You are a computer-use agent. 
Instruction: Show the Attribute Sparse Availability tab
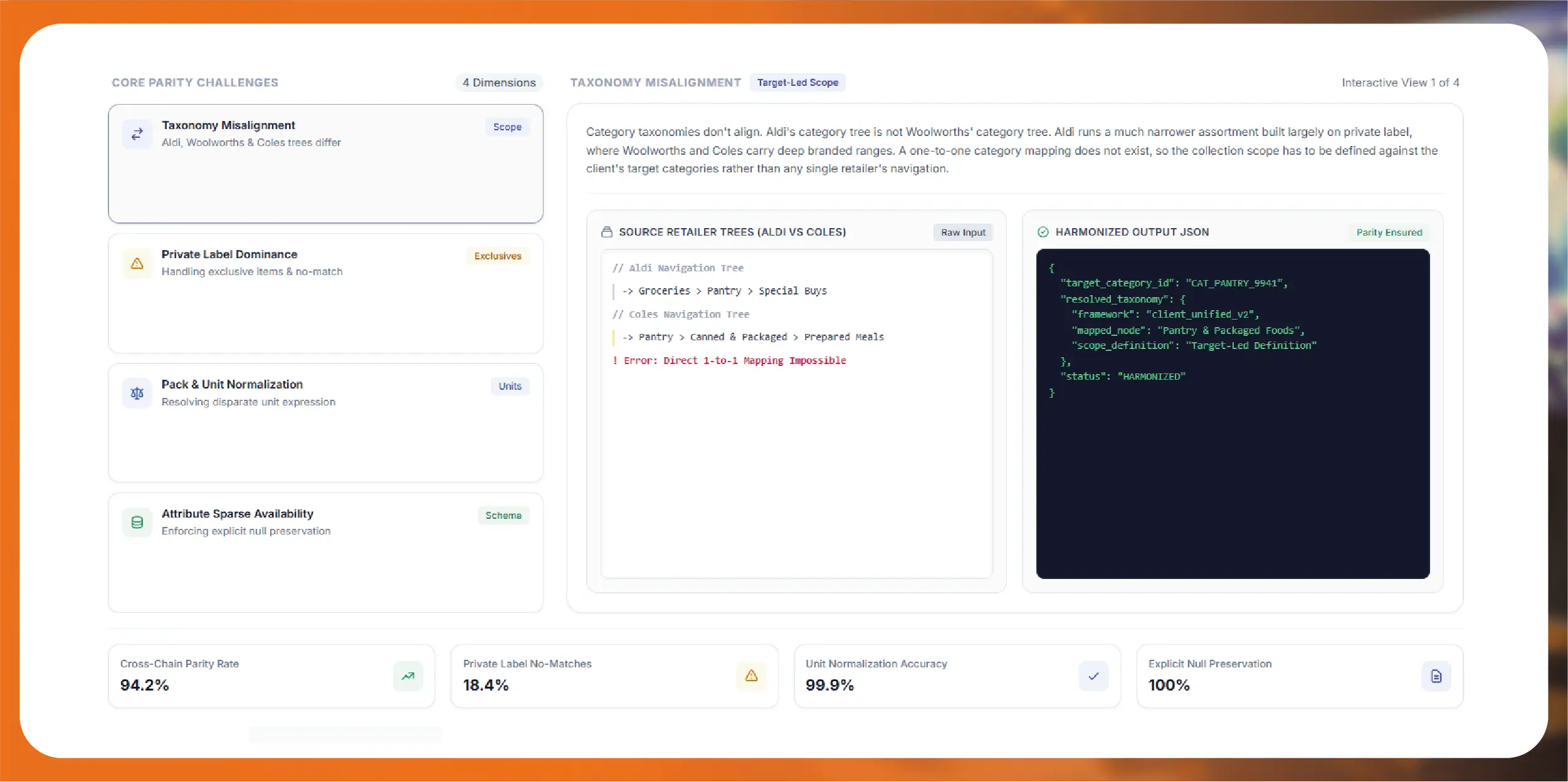pos(326,553)
